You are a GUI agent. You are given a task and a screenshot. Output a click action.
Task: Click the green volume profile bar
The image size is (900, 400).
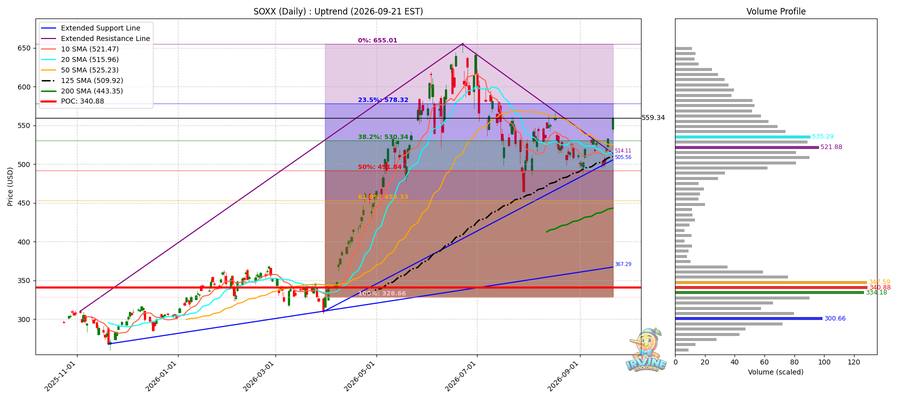pyautogui.click(x=770, y=293)
